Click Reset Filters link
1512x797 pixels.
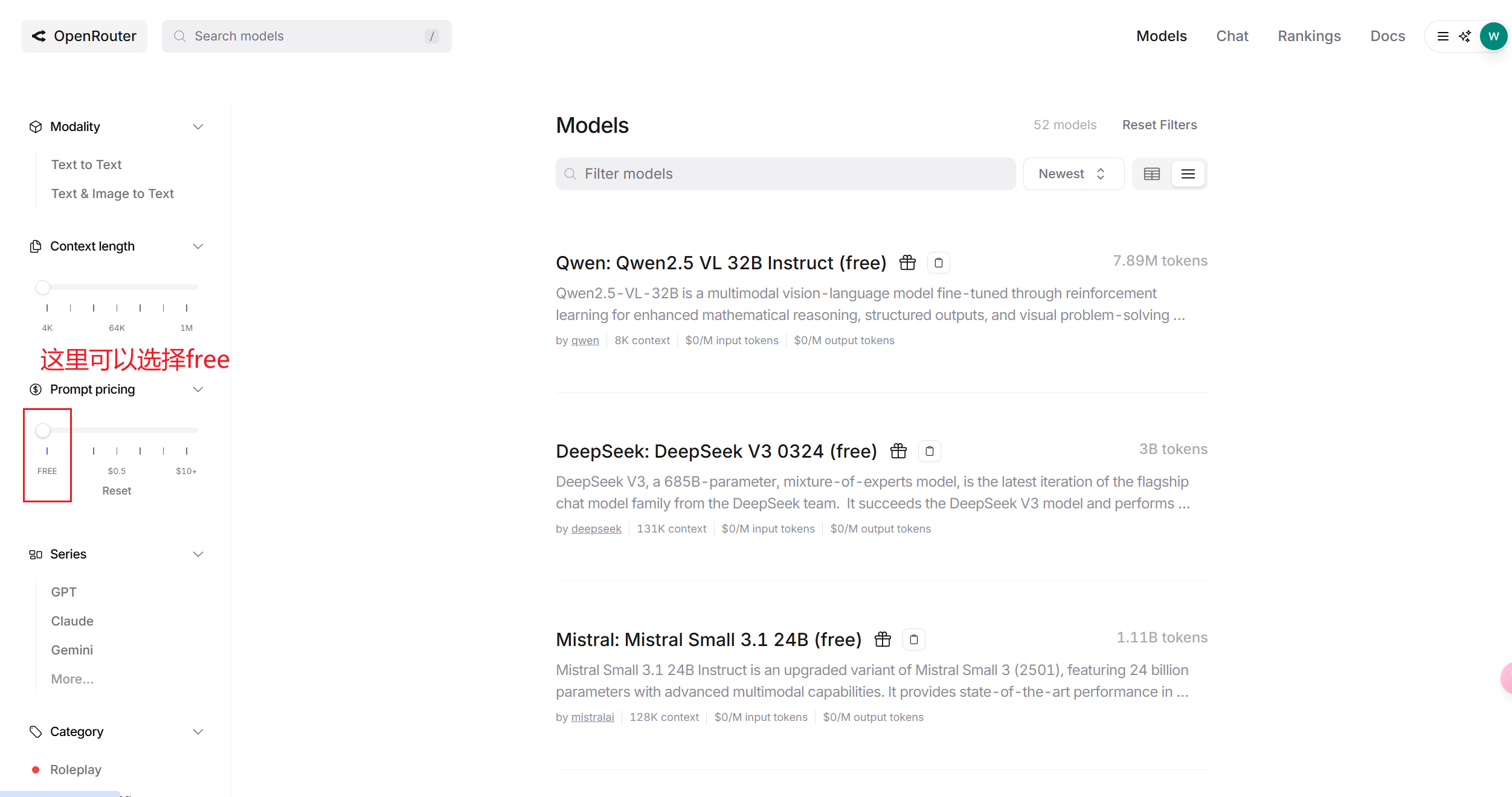click(x=1159, y=125)
